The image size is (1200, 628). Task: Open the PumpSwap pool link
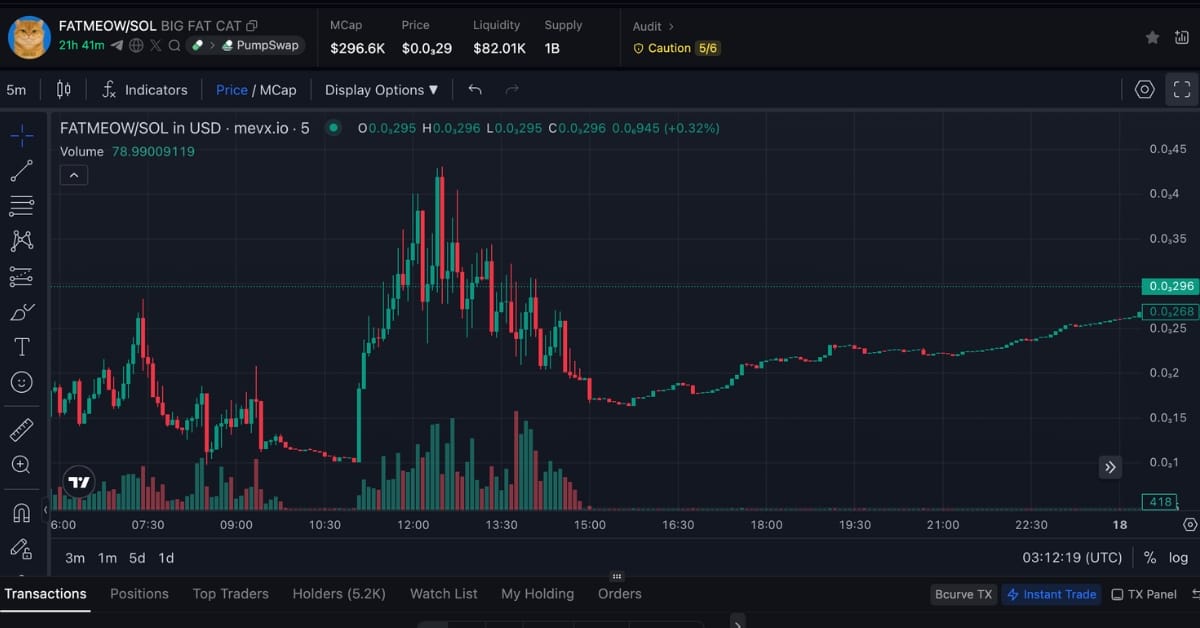click(x=260, y=45)
